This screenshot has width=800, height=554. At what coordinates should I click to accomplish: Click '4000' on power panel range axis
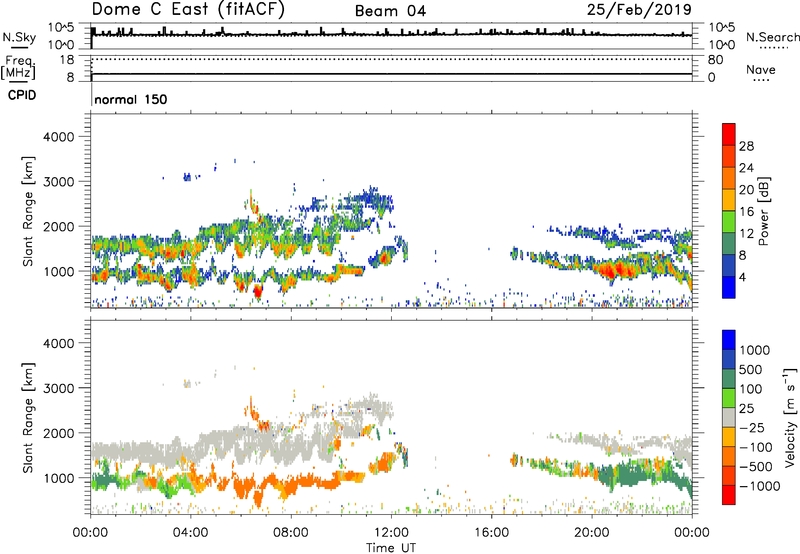click(x=59, y=137)
